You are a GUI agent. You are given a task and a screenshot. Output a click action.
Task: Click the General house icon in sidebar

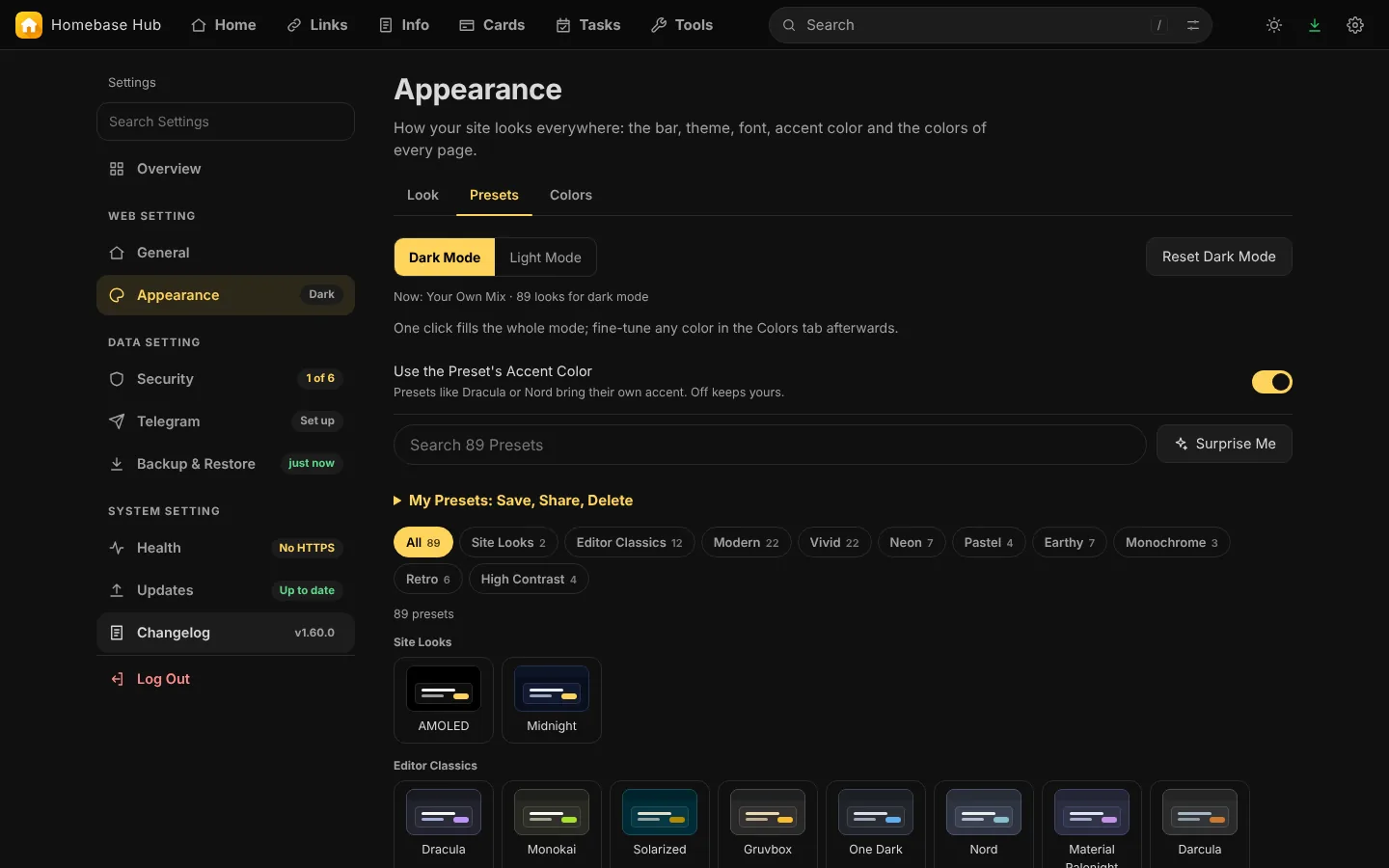[117, 253]
